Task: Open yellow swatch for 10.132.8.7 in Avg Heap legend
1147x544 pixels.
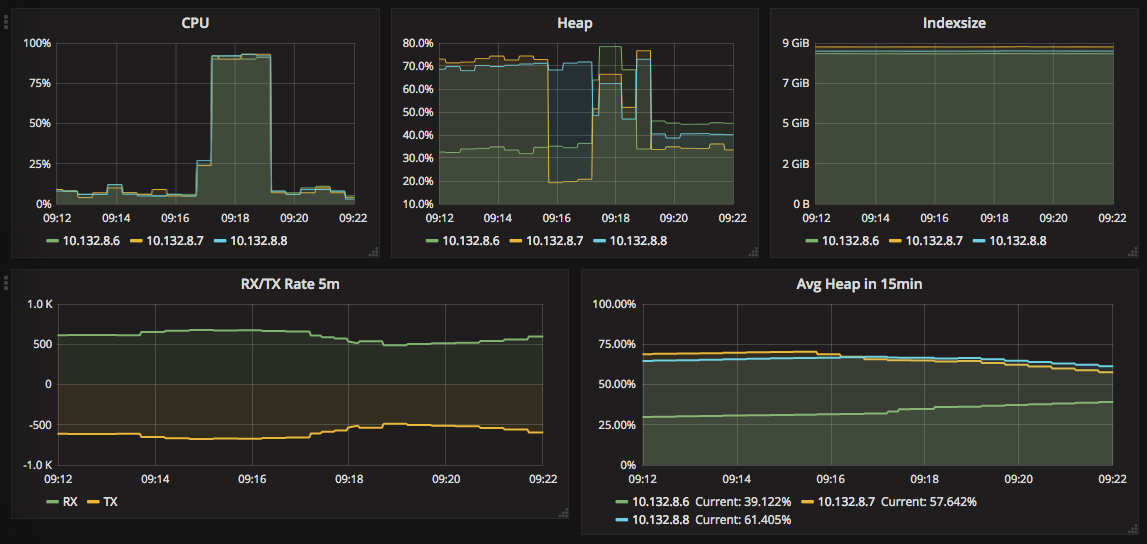Action: click(808, 502)
